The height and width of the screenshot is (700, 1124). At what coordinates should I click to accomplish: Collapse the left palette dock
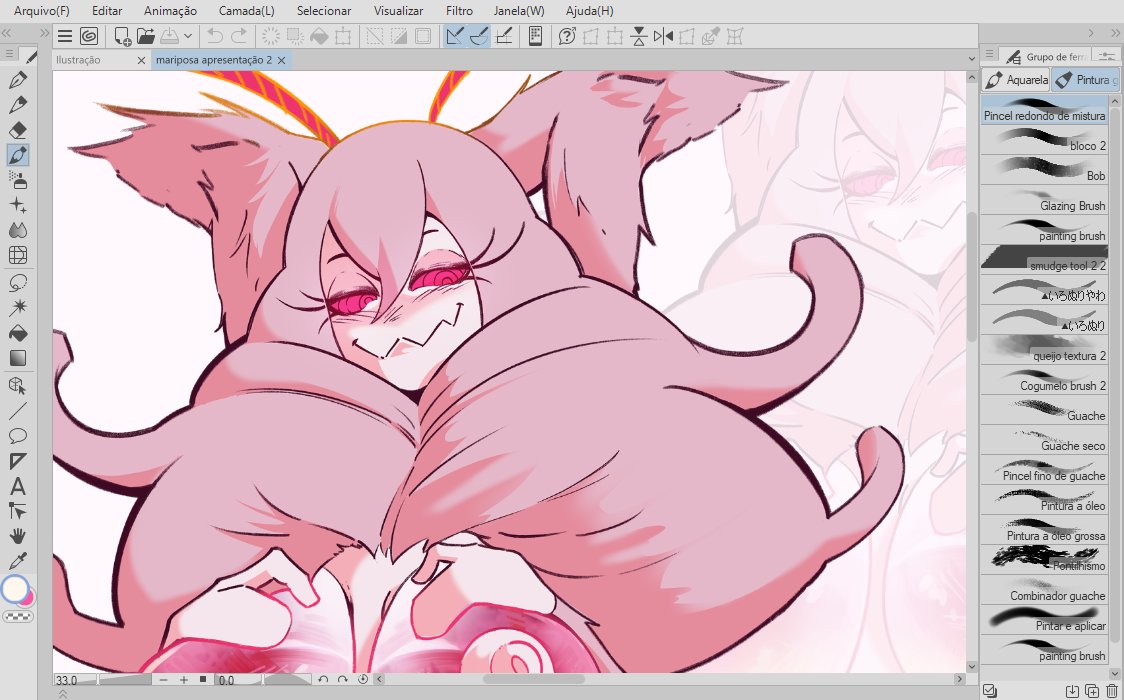point(6,33)
